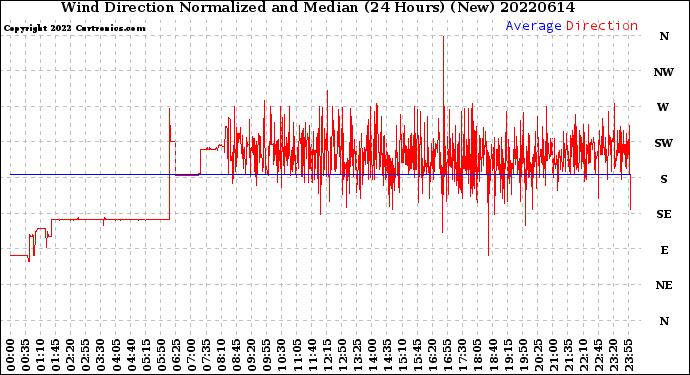The width and height of the screenshot is (690, 375).
Task: Click the 15:45 time axis label
Action: coord(417,355)
